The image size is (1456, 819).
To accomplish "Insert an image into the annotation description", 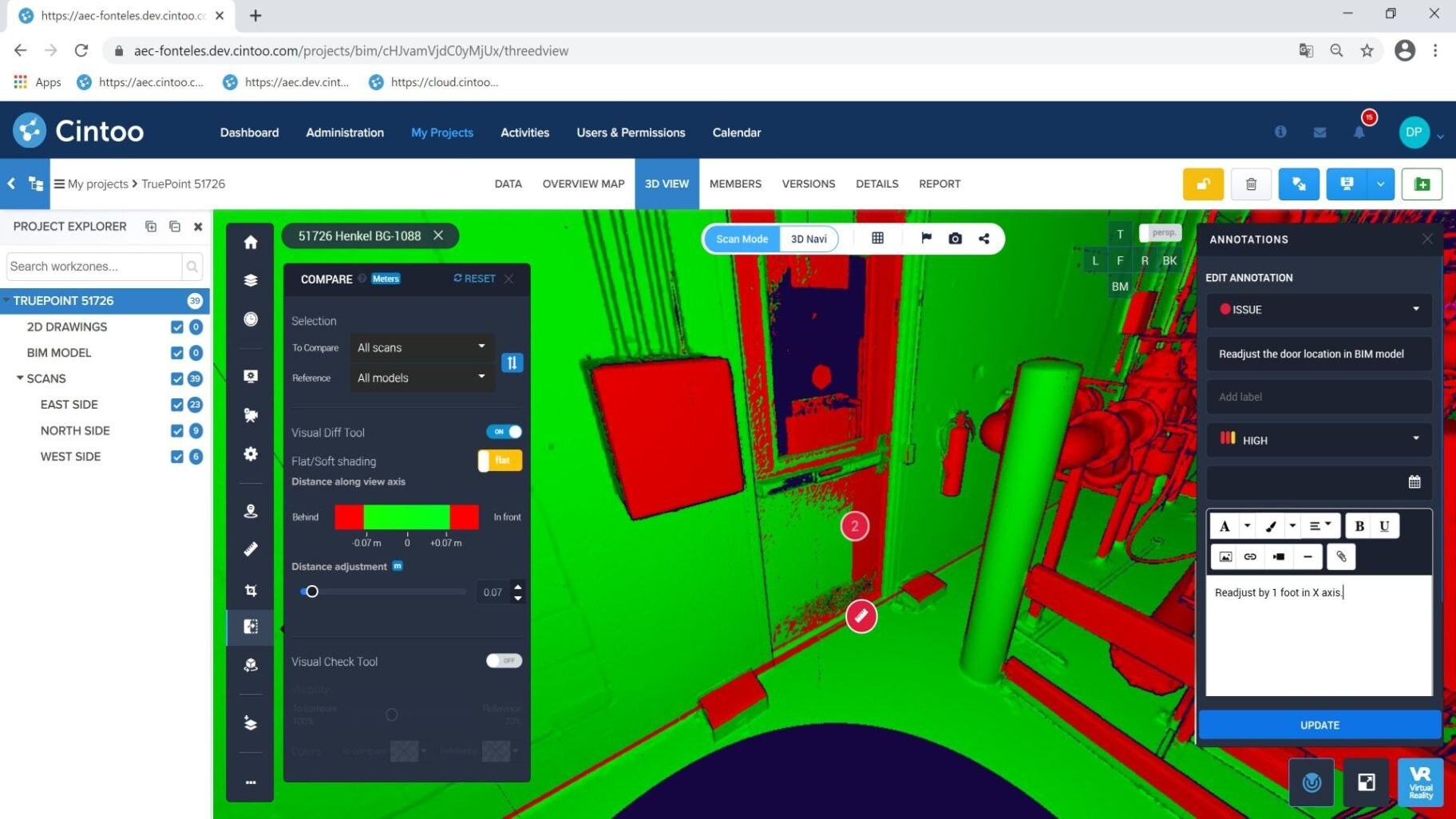I will [x=1225, y=556].
